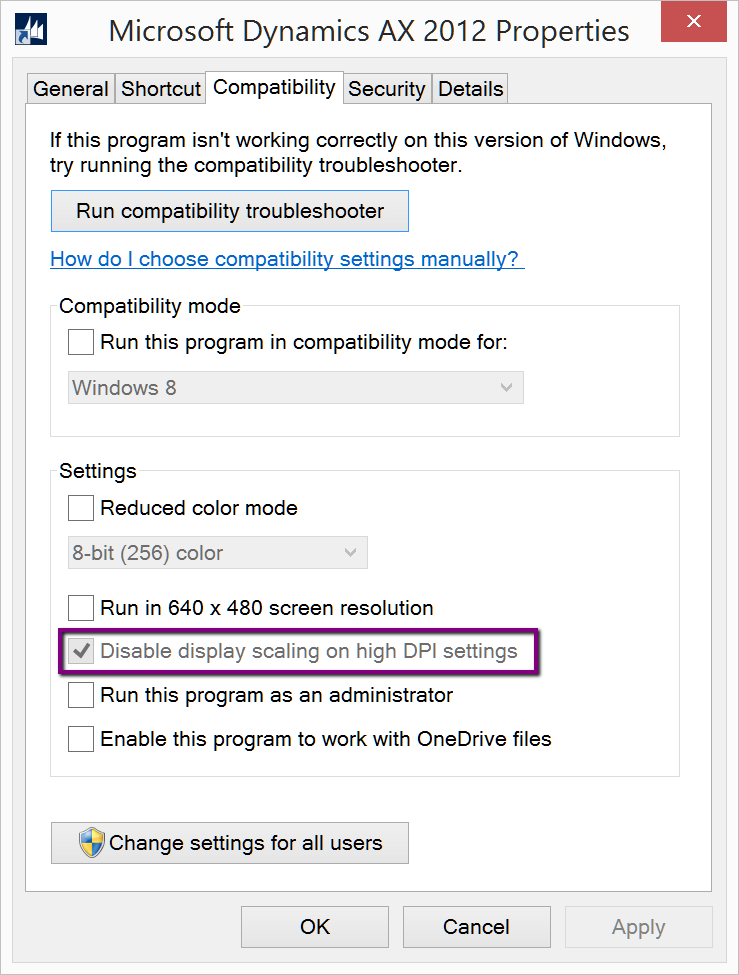
Task: Expand the 8-bit (256) color dropdown
Action: click(x=217, y=553)
